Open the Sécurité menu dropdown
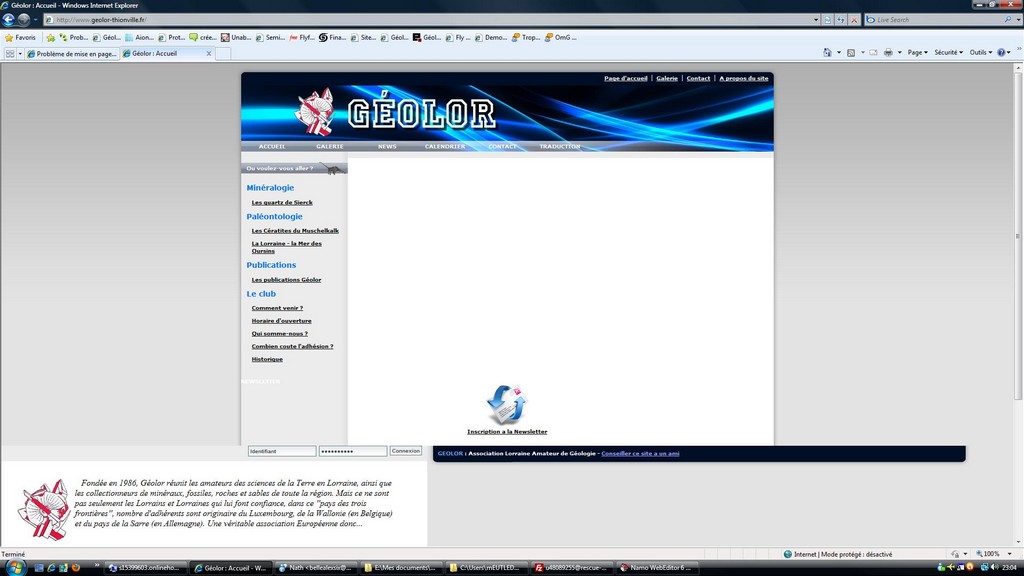 click(x=948, y=52)
